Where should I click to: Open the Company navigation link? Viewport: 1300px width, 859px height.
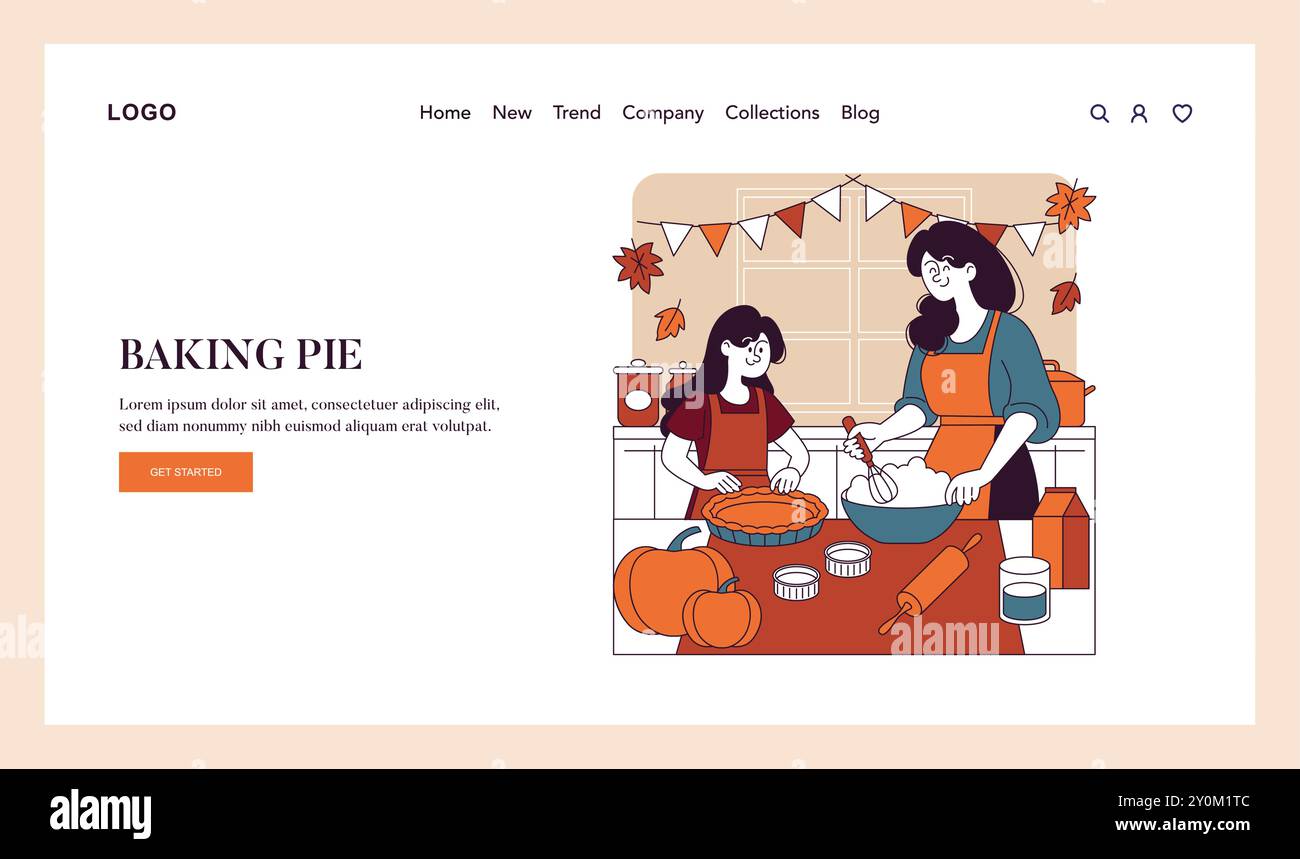(663, 113)
